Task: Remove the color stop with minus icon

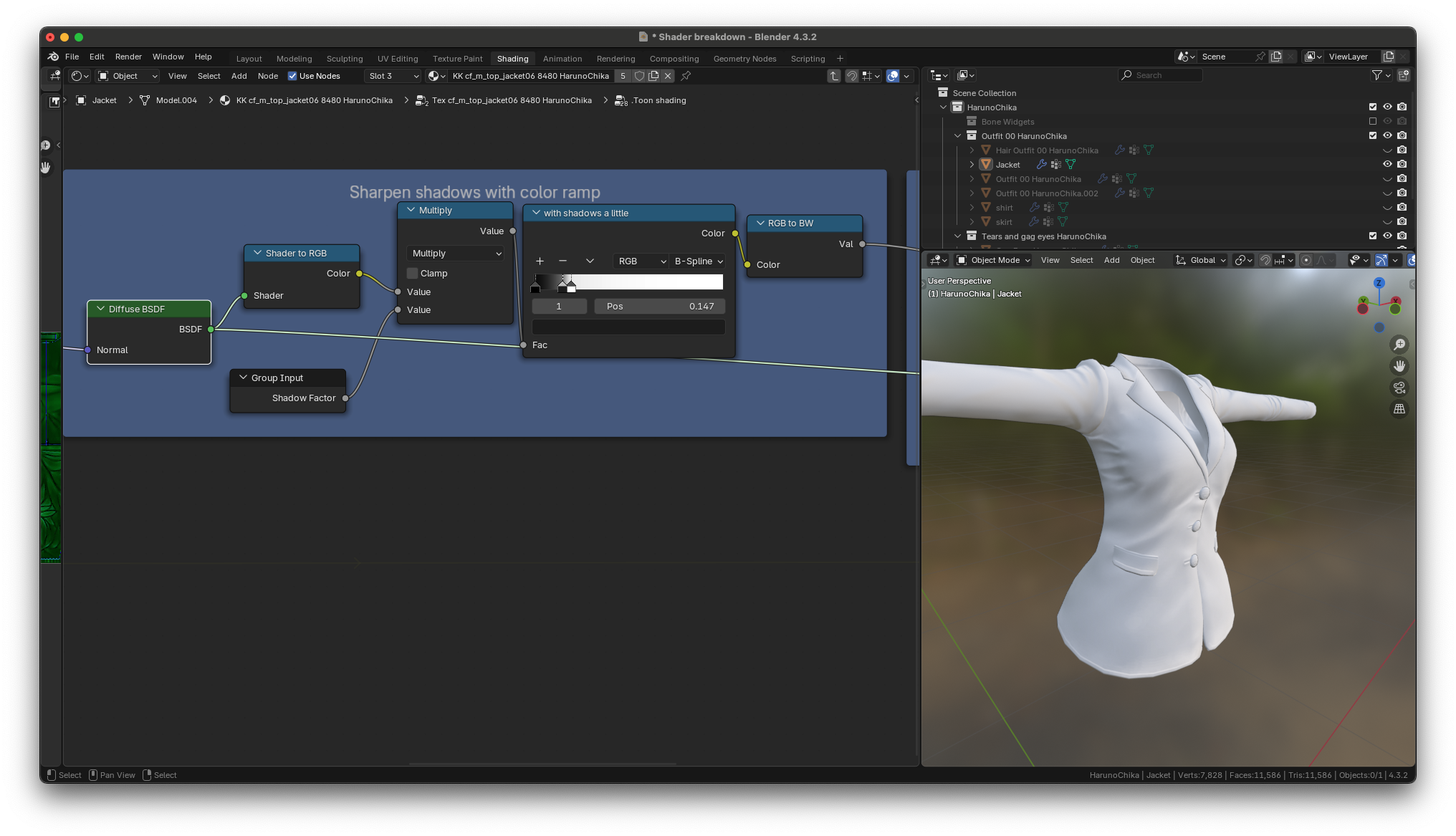Action: coord(562,261)
